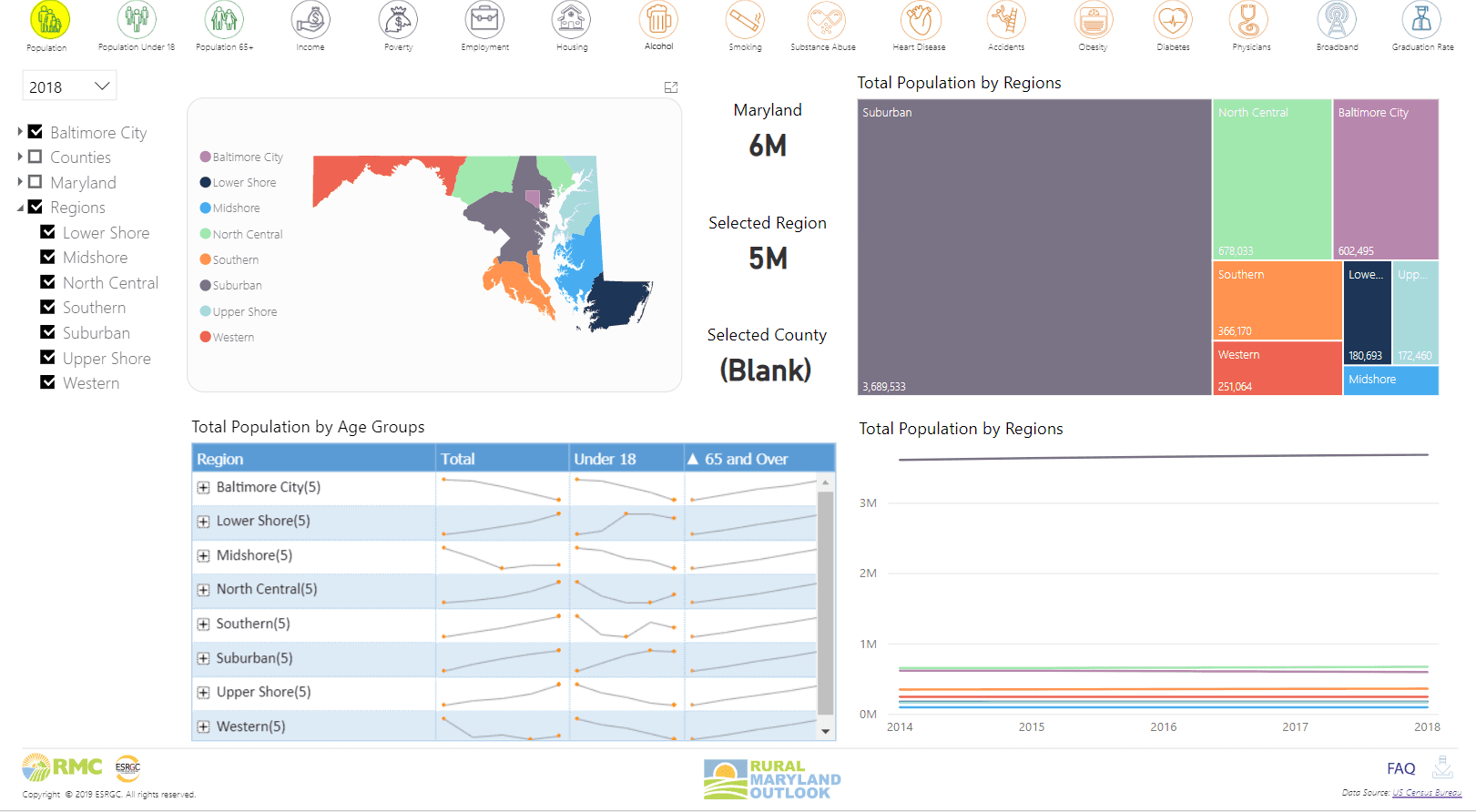Collapse the Regions slicer arrow
Screen dimensions: 1476x812
pyautogui.click(x=20, y=208)
